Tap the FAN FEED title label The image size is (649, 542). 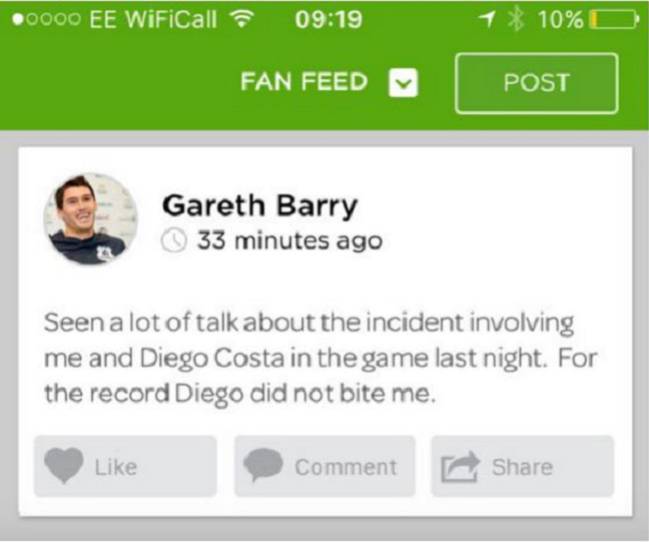coord(304,81)
